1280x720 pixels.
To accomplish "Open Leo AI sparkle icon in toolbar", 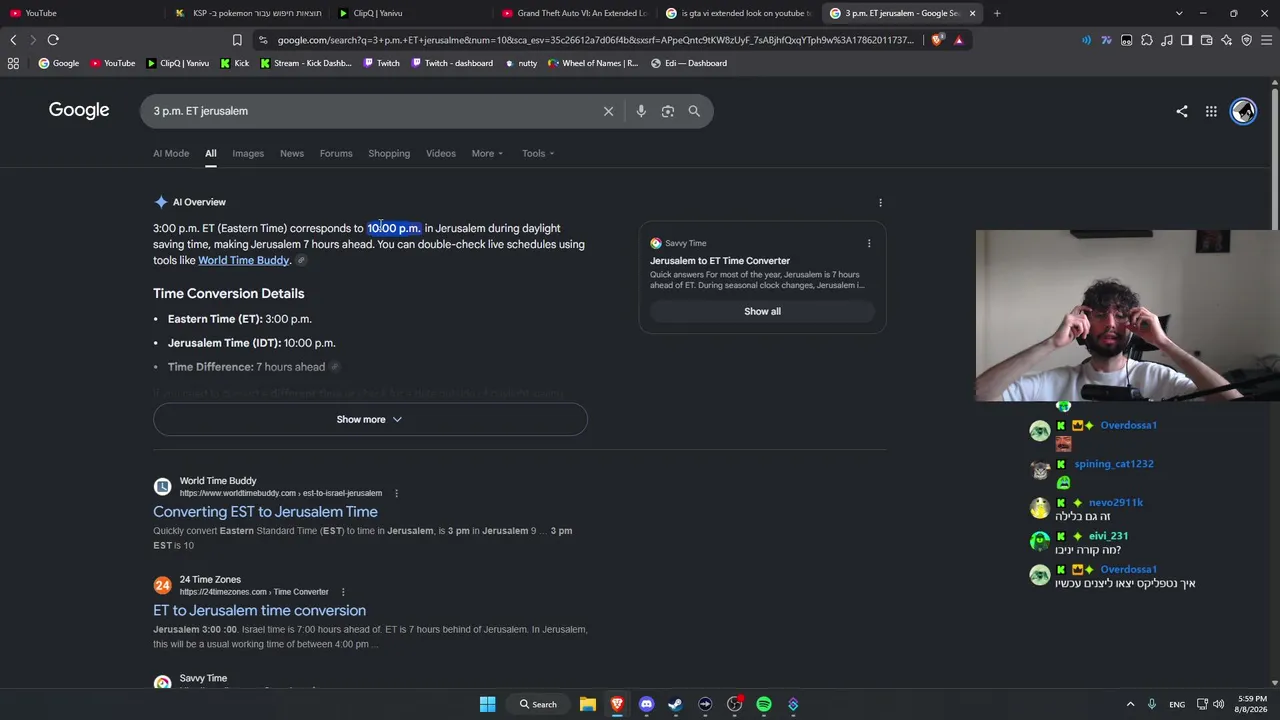I will pos(1226,40).
